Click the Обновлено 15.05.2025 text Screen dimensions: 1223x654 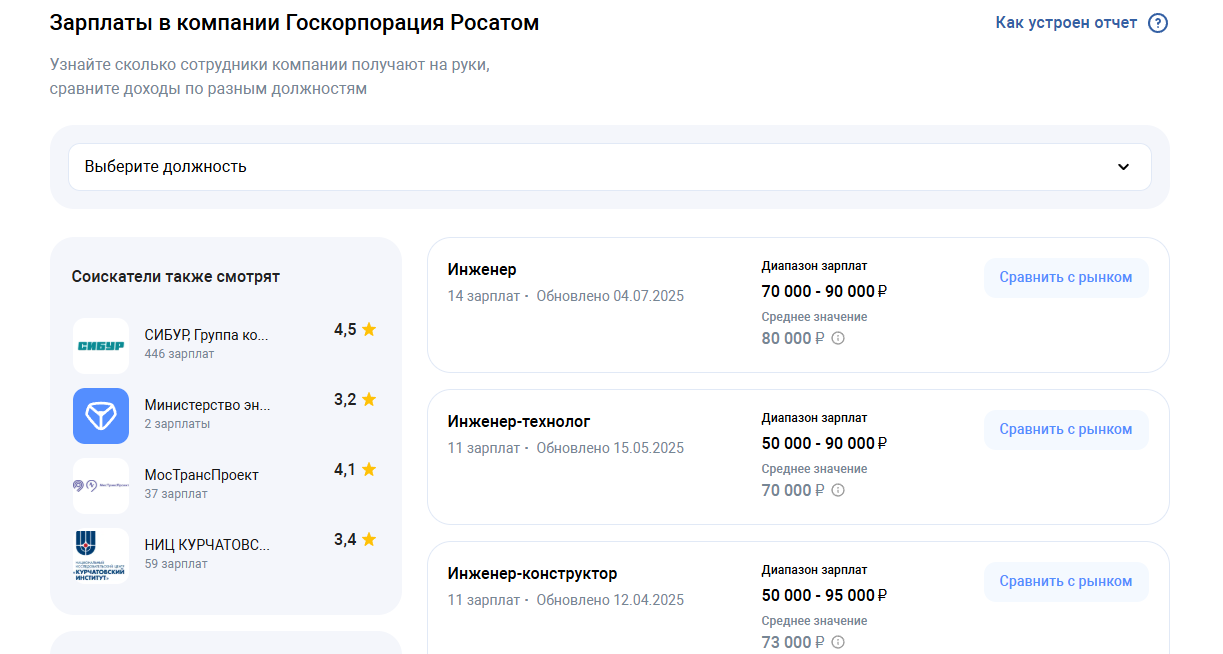click(x=610, y=448)
